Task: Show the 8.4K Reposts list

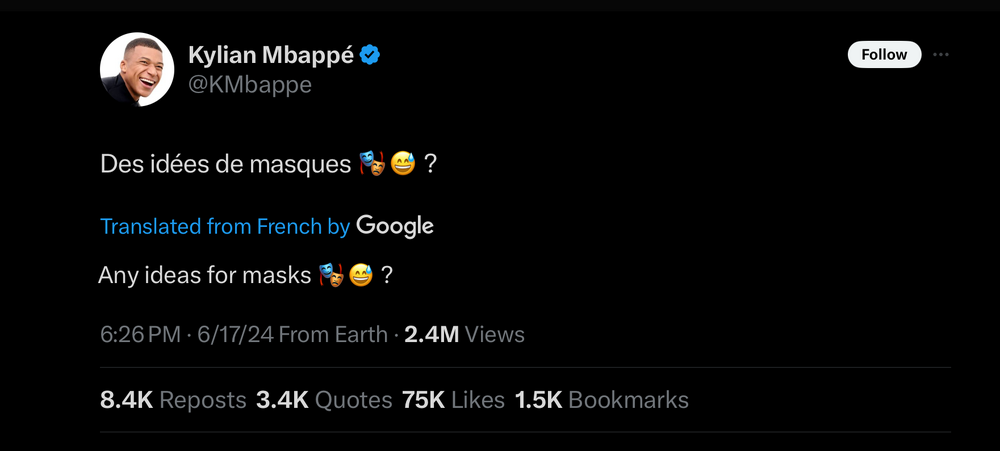Action: point(173,400)
